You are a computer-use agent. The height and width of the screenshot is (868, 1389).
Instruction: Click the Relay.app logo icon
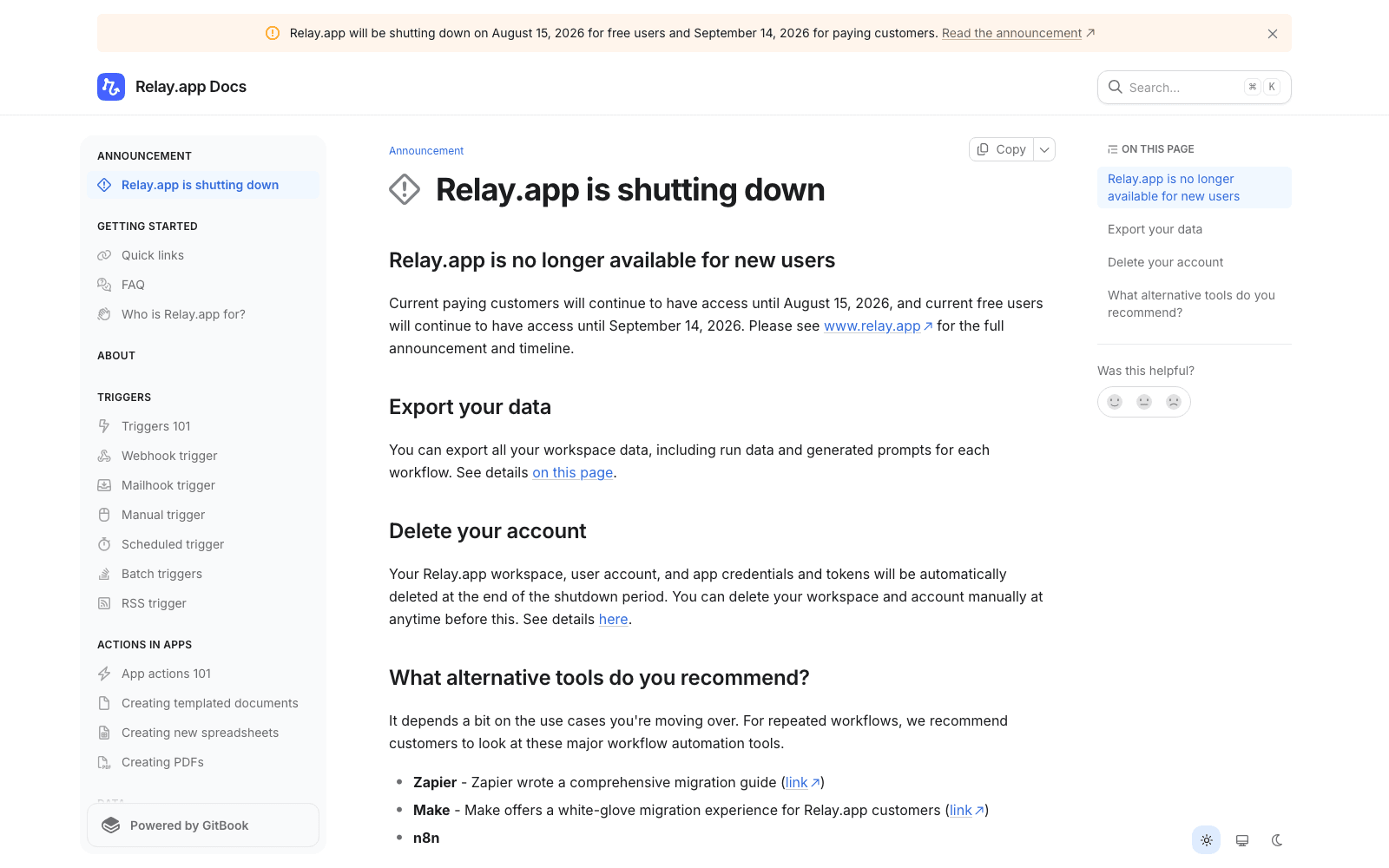[111, 87]
